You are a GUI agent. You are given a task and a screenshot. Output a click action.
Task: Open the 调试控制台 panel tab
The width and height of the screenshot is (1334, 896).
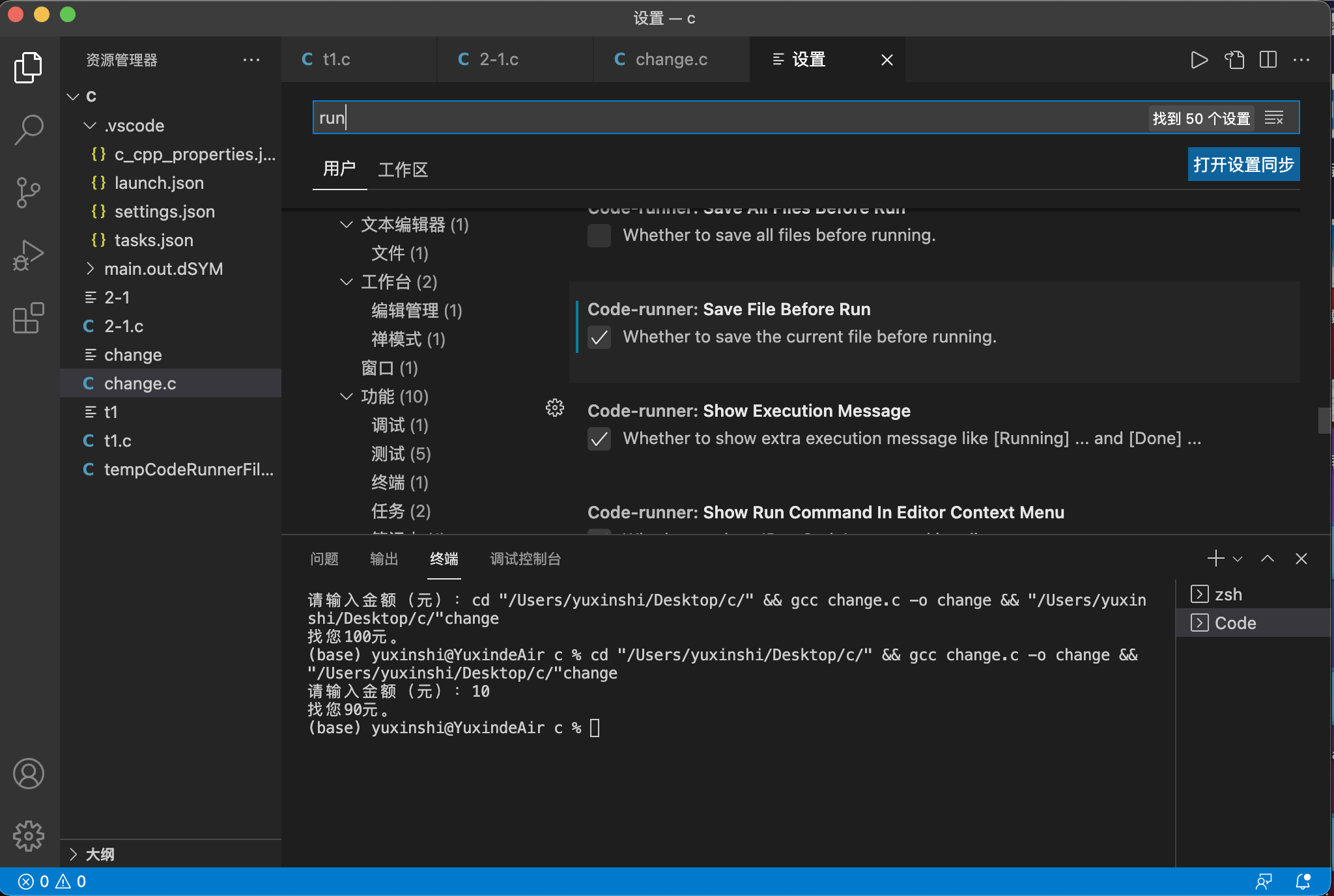(526, 559)
